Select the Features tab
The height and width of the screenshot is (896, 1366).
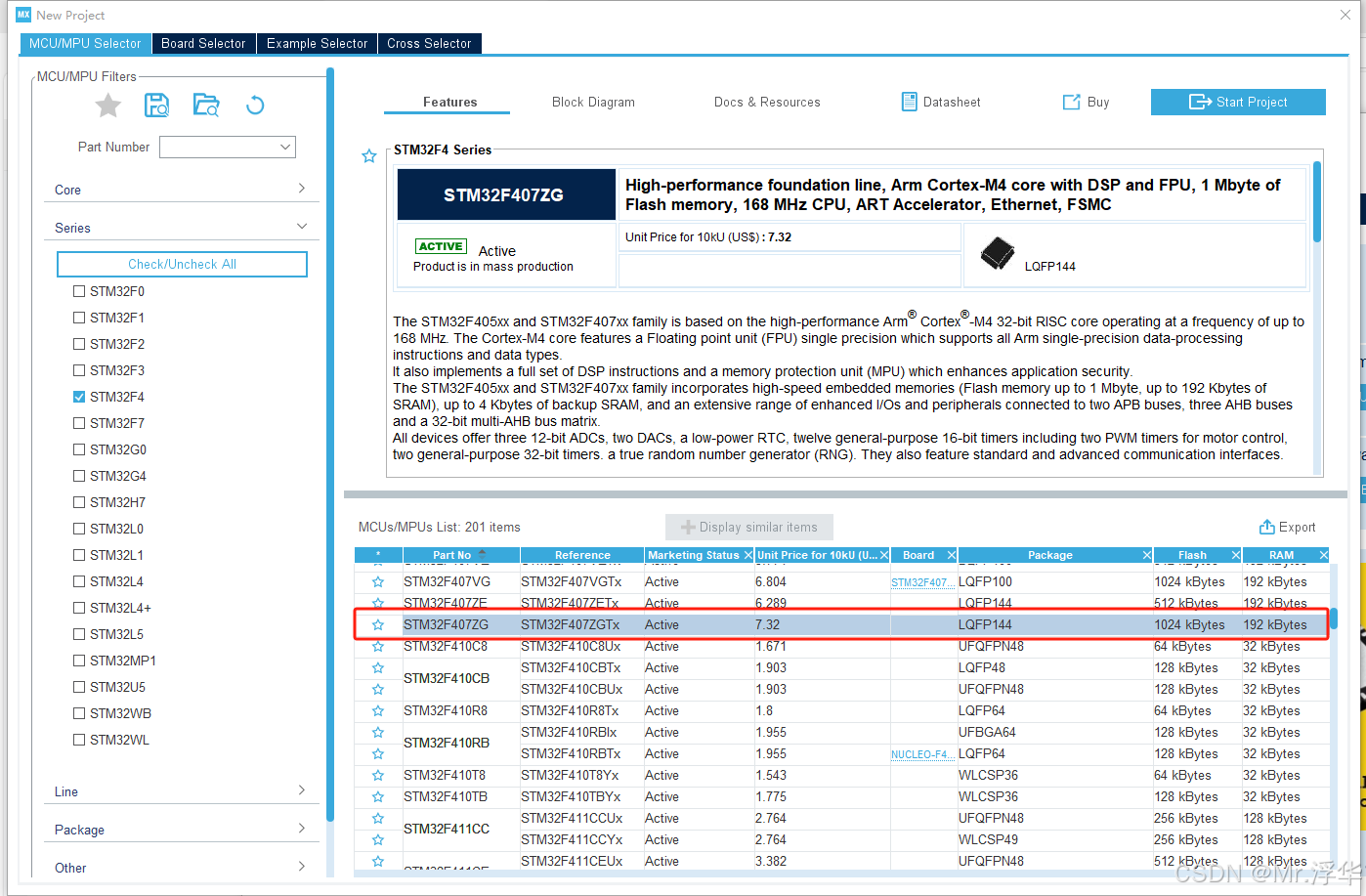449,102
